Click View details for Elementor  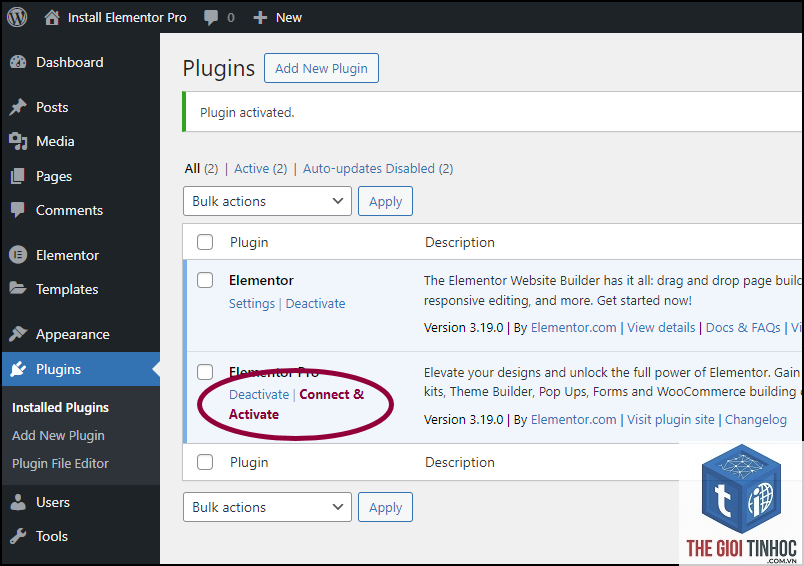click(x=661, y=328)
